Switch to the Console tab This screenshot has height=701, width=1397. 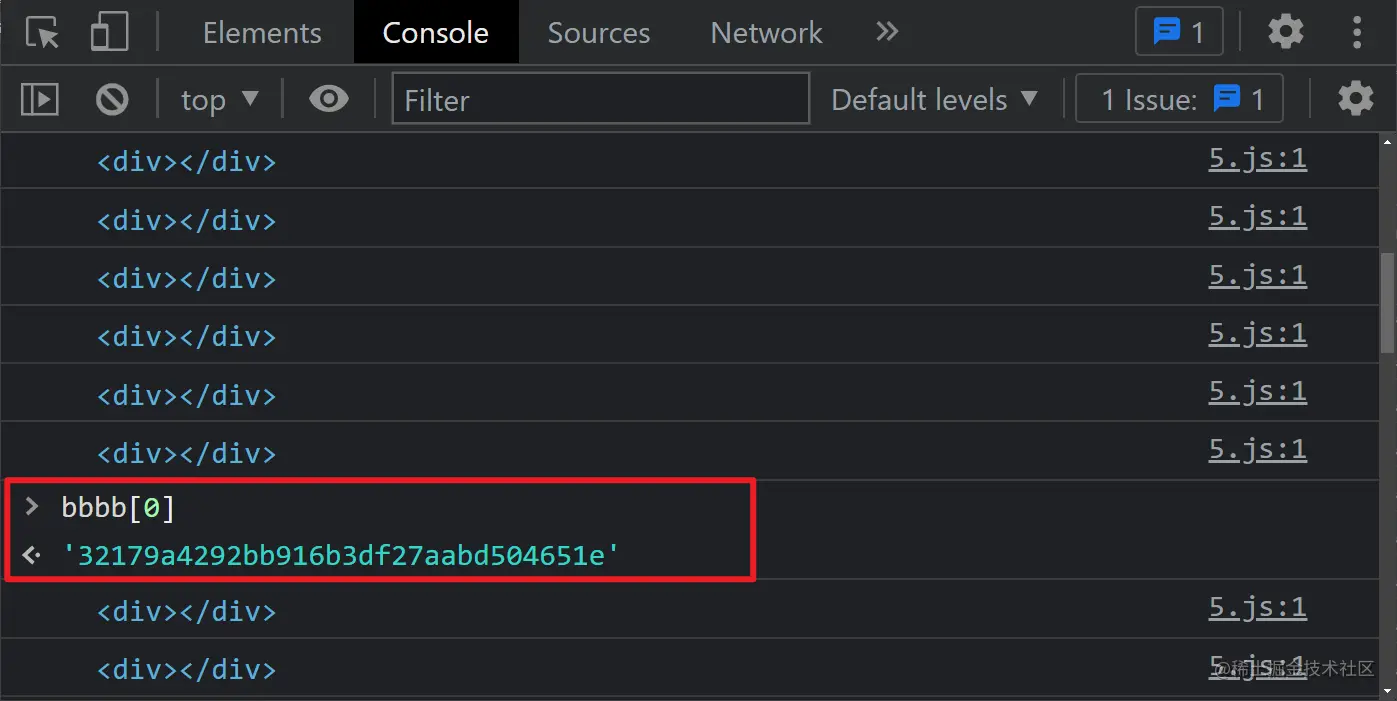436,33
